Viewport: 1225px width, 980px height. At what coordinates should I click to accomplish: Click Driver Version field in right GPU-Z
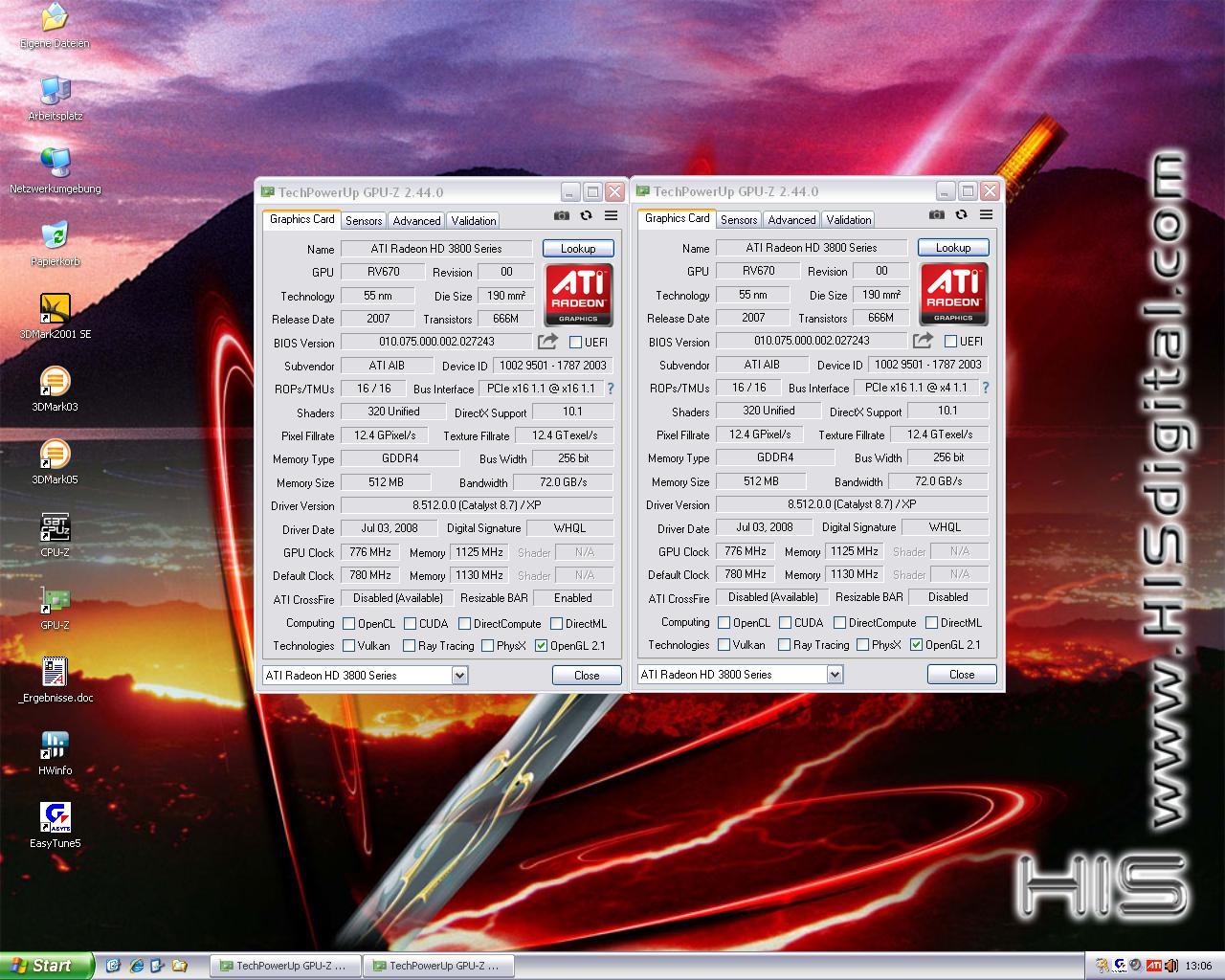tap(852, 503)
